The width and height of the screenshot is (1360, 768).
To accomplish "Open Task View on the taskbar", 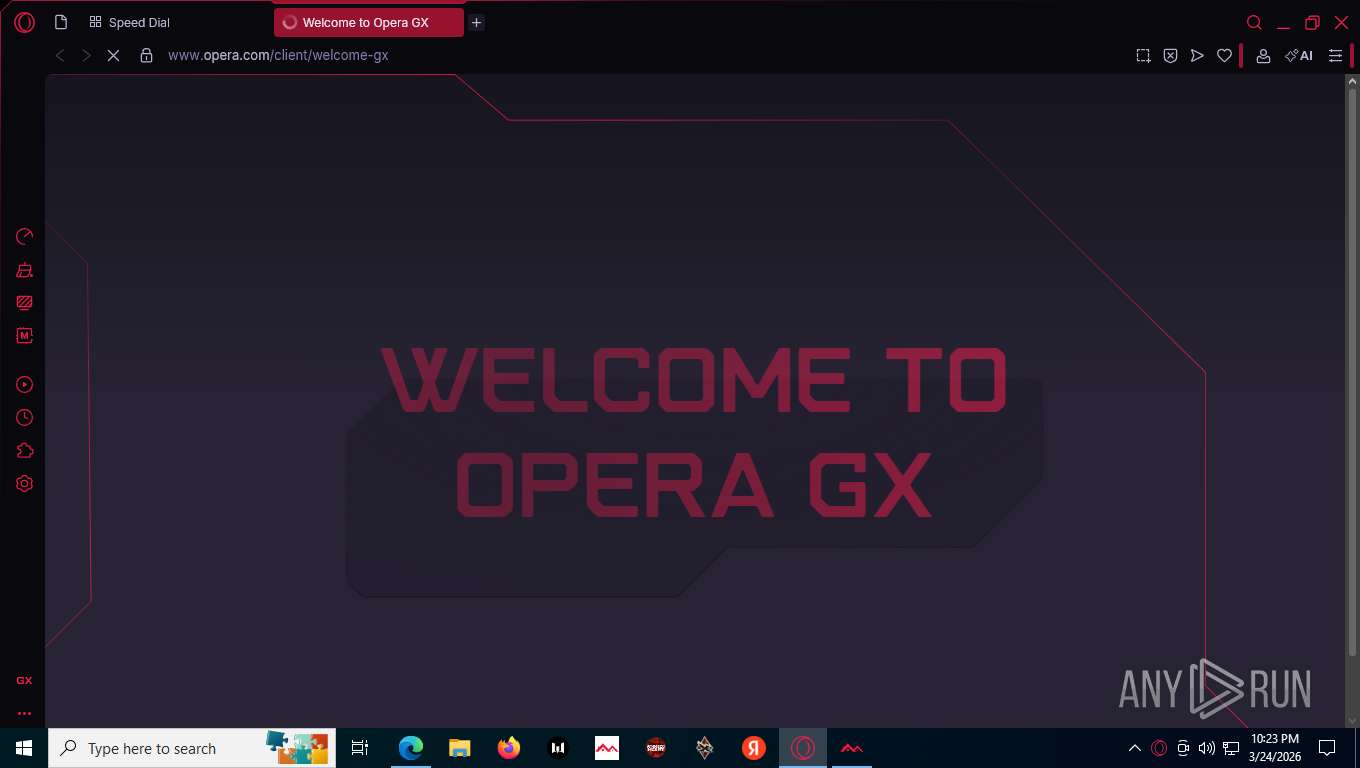I will pyautogui.click(x=360, y=748).
